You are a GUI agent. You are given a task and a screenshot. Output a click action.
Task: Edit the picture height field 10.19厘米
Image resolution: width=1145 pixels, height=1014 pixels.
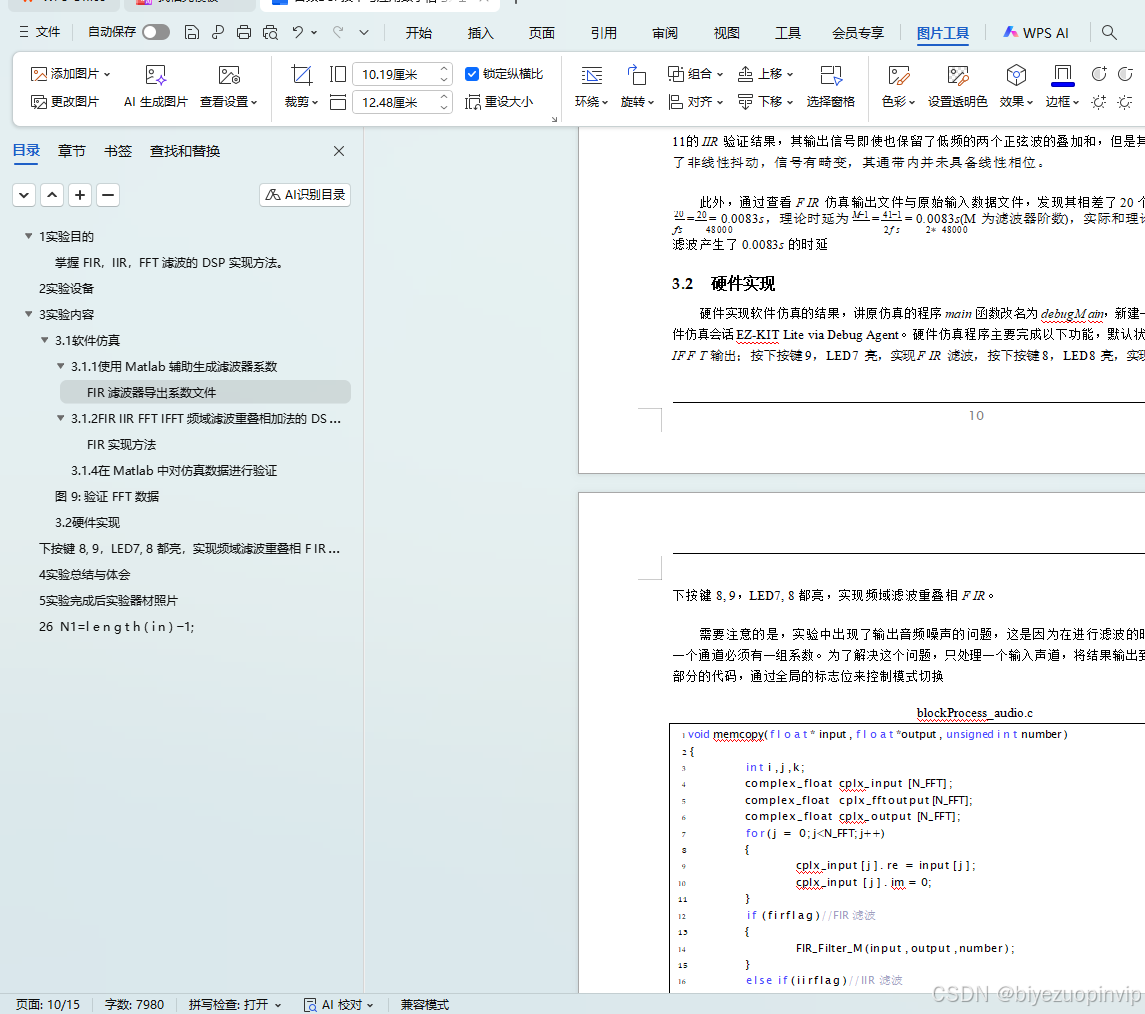[402, 74]
